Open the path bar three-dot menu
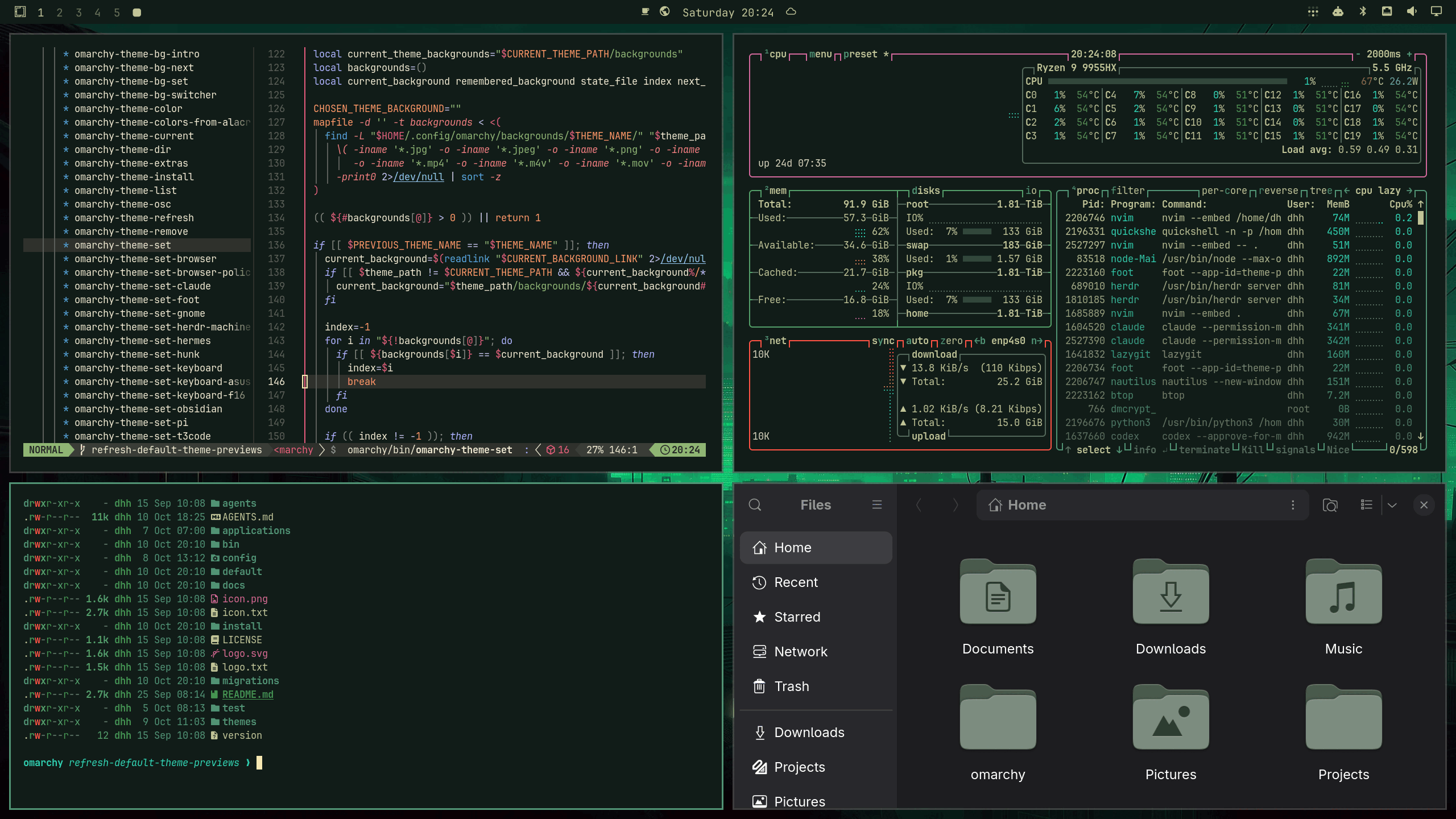This screenshot has width=1456, height=819. [1293, 504]
